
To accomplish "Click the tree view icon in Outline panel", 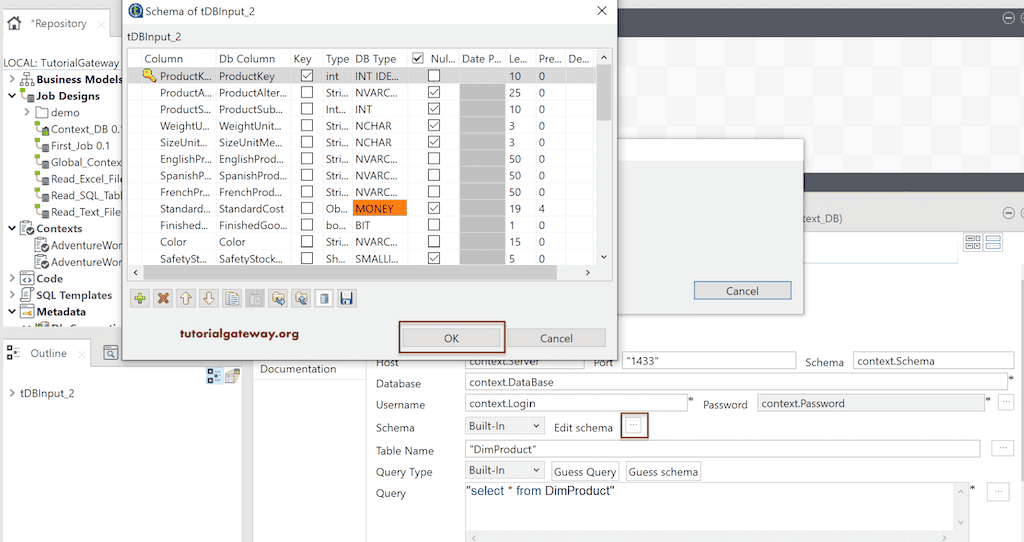I will click(214, 375).
